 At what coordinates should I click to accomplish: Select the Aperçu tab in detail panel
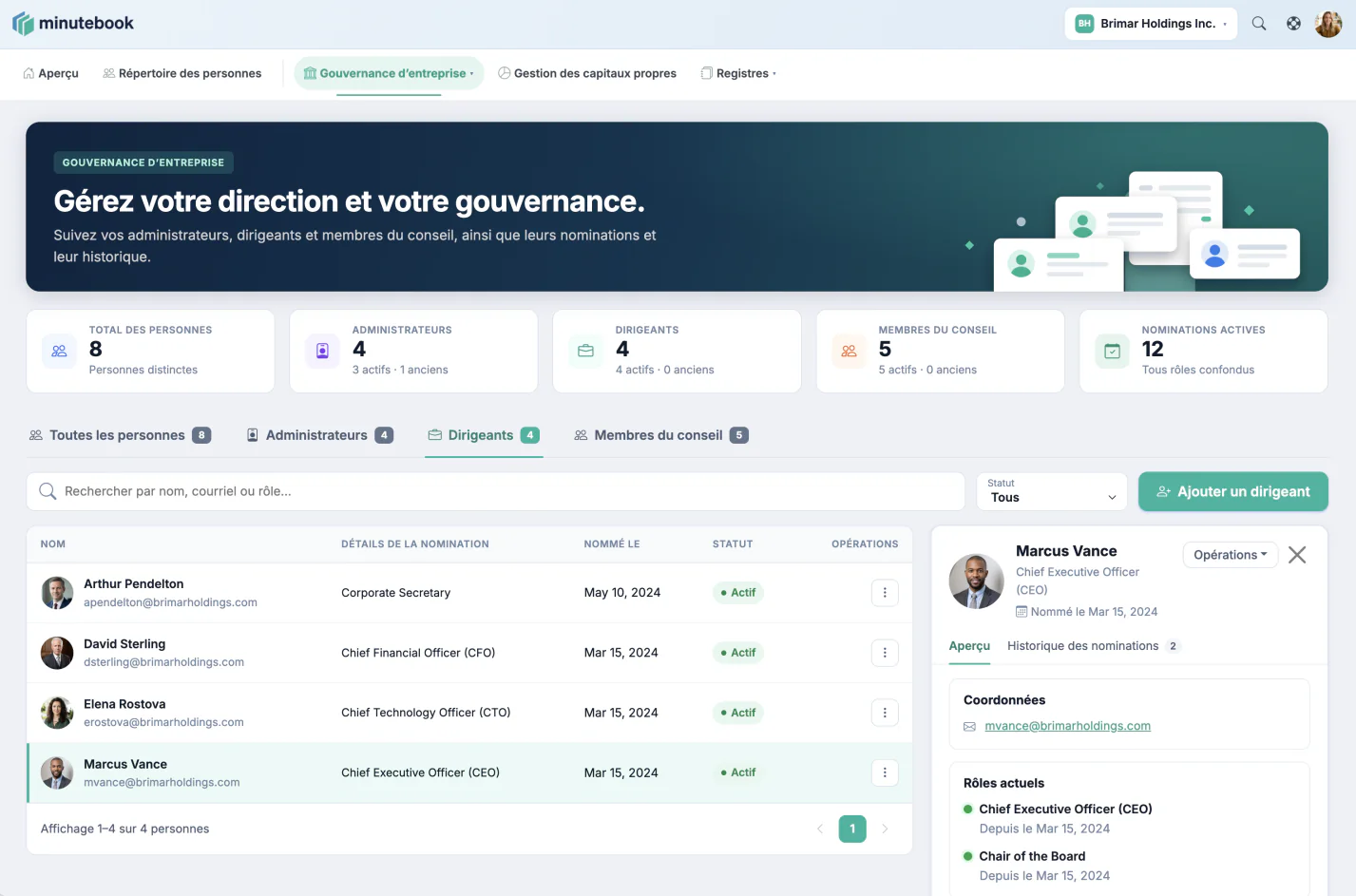[x=969, y=646]
